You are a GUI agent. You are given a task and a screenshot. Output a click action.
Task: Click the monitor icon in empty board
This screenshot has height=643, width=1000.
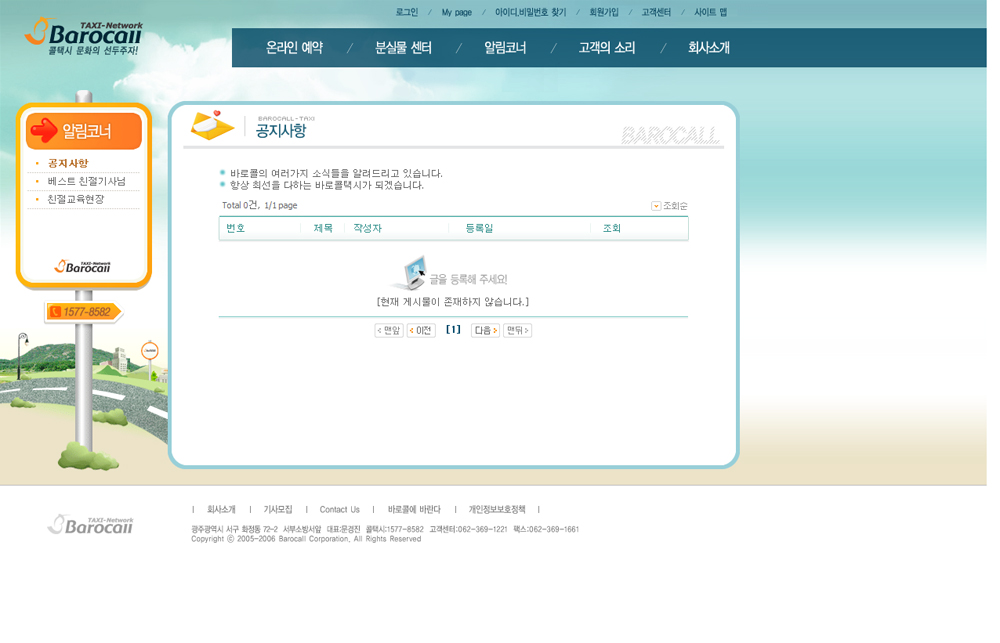(409, 273)
